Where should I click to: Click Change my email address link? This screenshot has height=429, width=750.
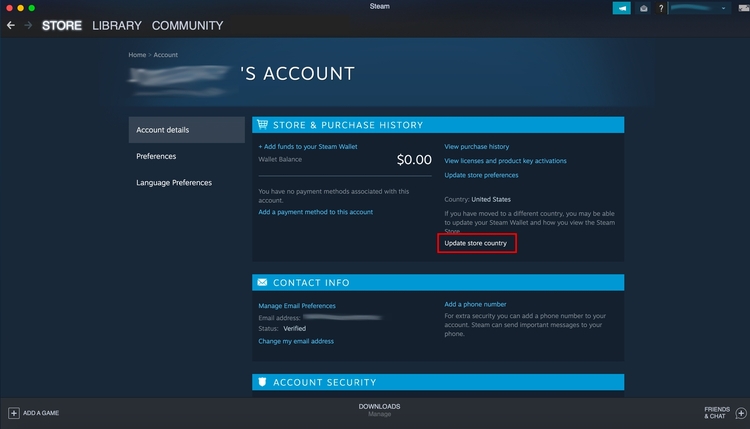[296, 341]
